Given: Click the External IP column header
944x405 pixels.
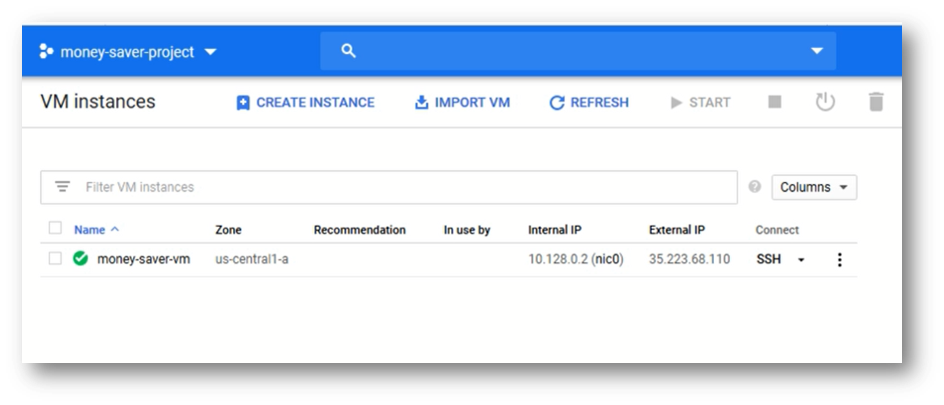Looking at the screenshot, I should click(x=677, y=230).
